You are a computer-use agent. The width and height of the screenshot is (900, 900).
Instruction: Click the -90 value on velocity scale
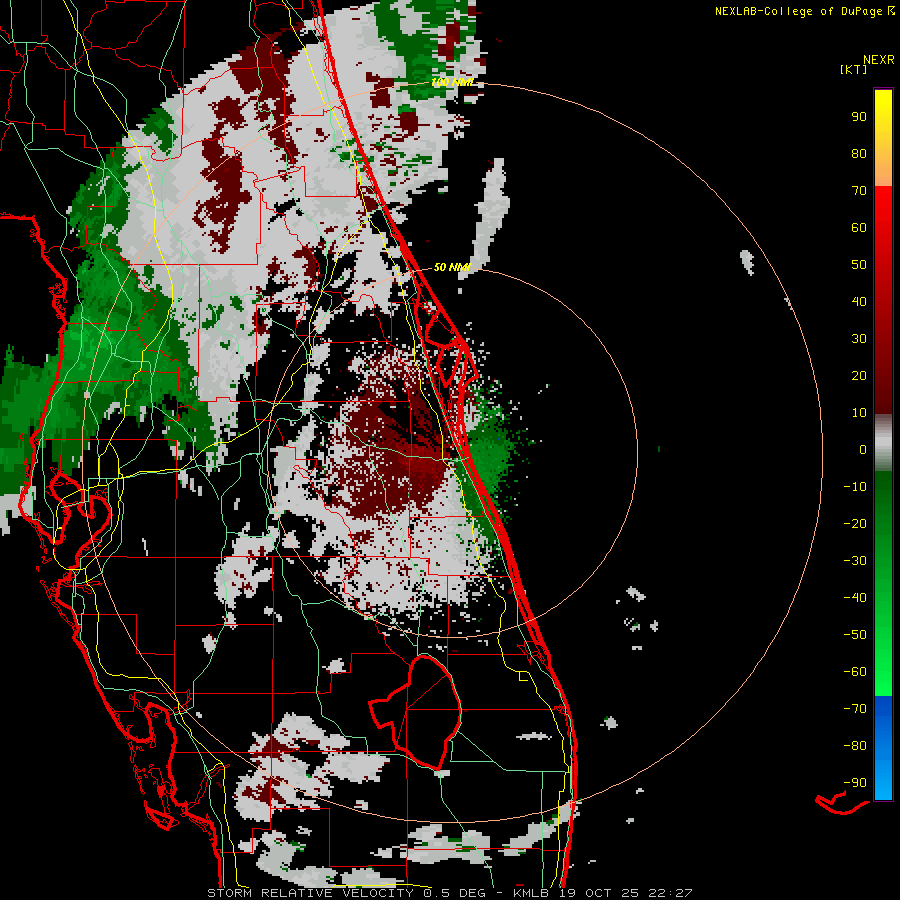(x=855, y=783)
